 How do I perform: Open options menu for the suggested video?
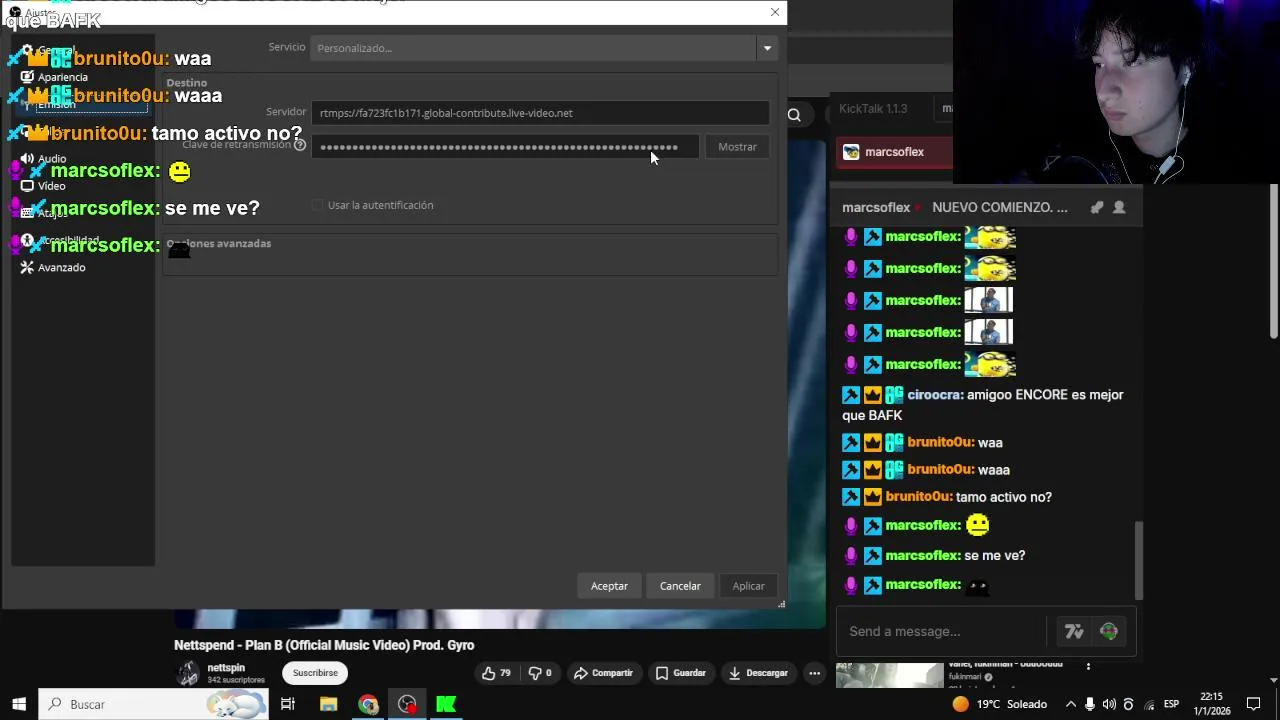pyautogui.click(x=1088, y=666)
